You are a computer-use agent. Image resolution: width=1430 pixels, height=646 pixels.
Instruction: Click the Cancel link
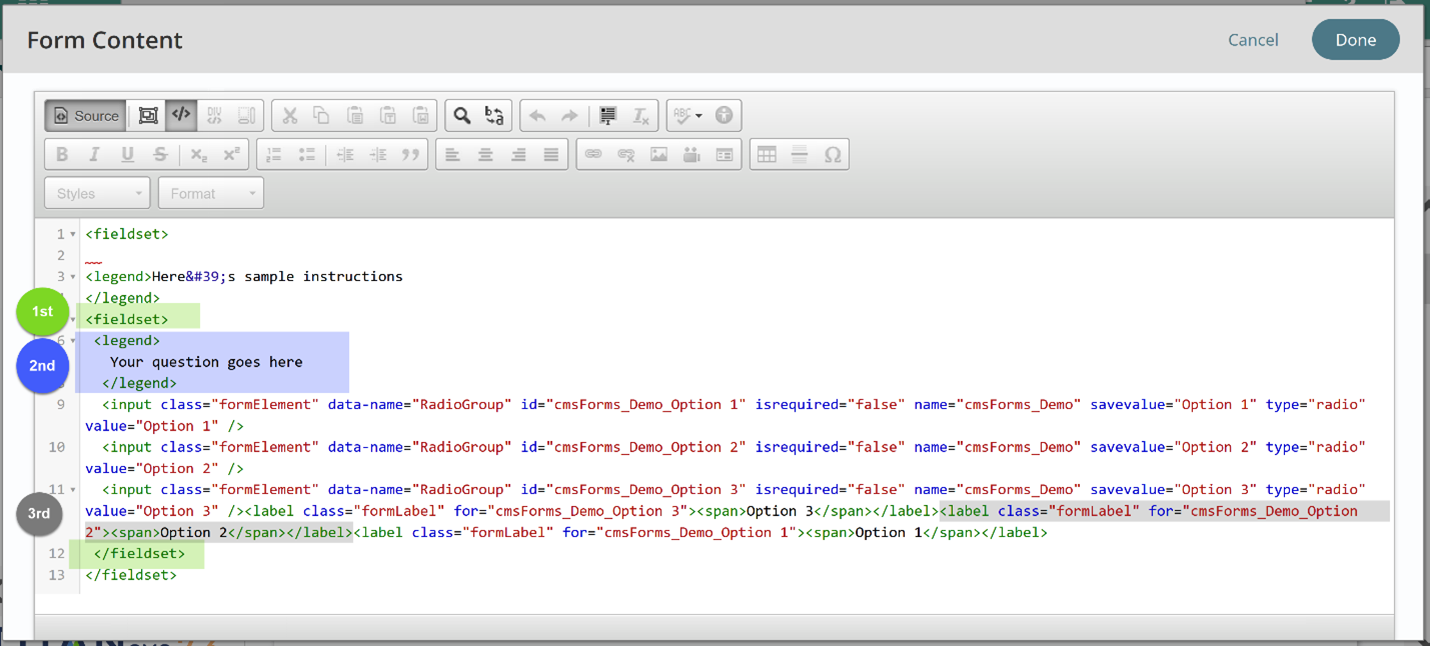click(x=1253, y=40)
